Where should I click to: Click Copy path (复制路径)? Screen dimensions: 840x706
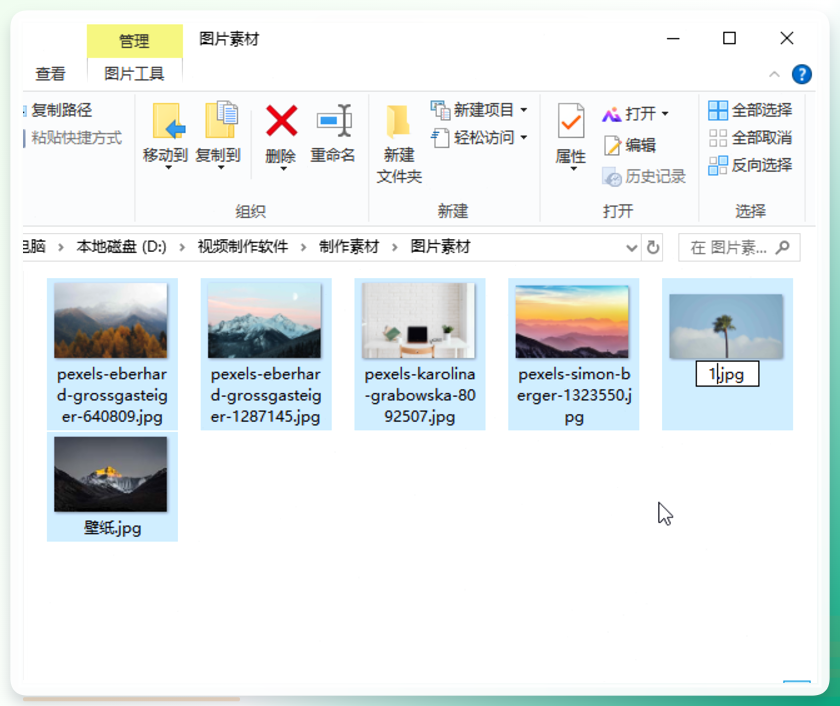61,110
